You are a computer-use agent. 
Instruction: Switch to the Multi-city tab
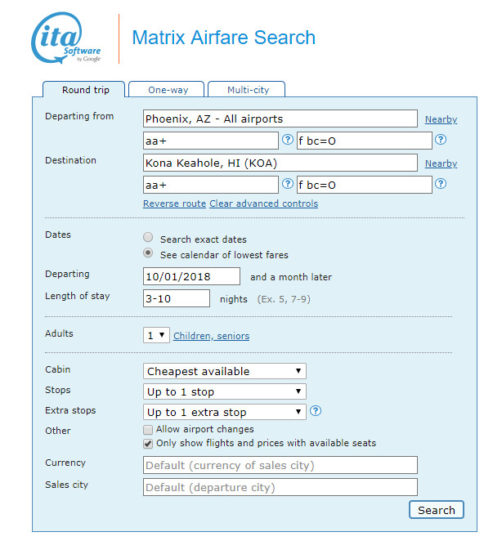[x=247, y=89]
